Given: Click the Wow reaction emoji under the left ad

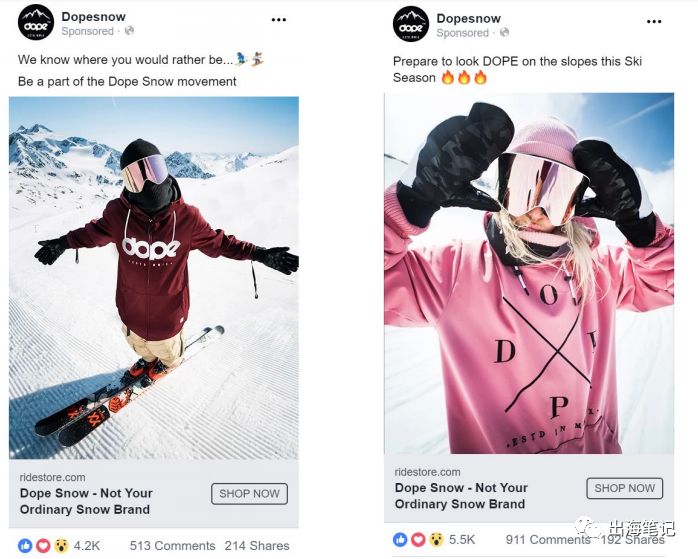Looking at the screenshot, I should [x=61, y=545].
